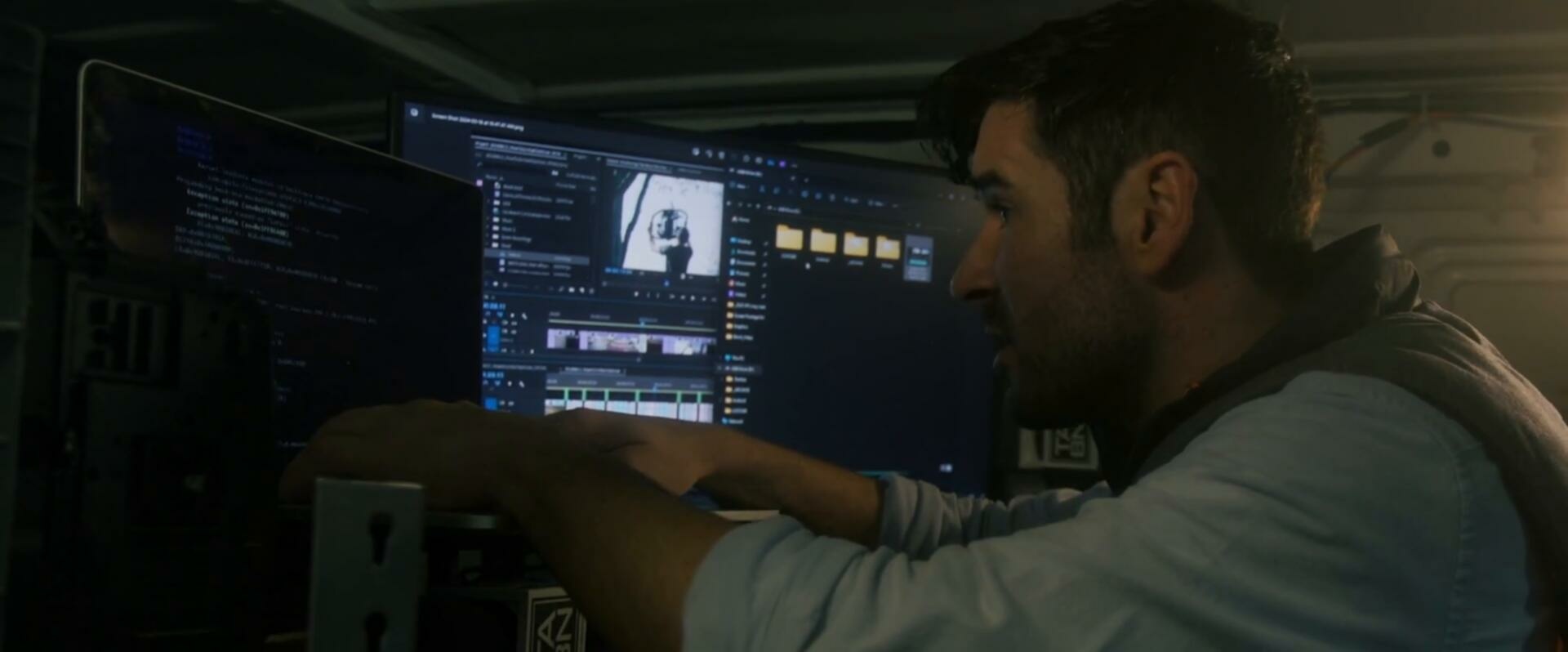Open the second yellow folder in file explorer

tap(822, 242)
